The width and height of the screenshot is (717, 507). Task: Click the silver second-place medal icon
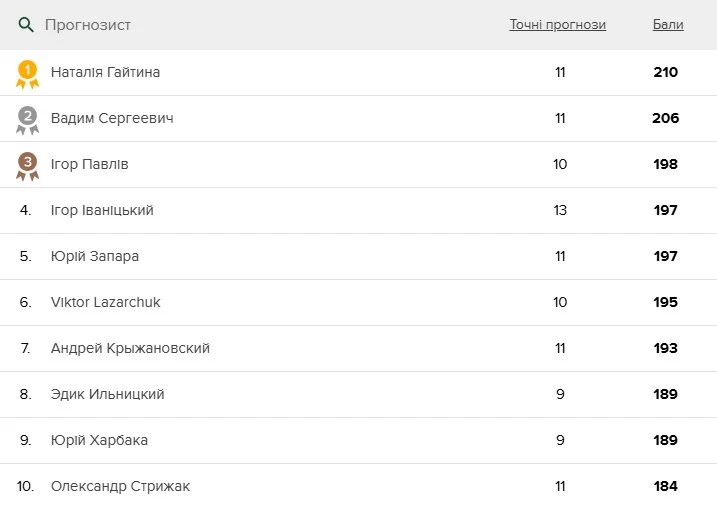point(28,119)
